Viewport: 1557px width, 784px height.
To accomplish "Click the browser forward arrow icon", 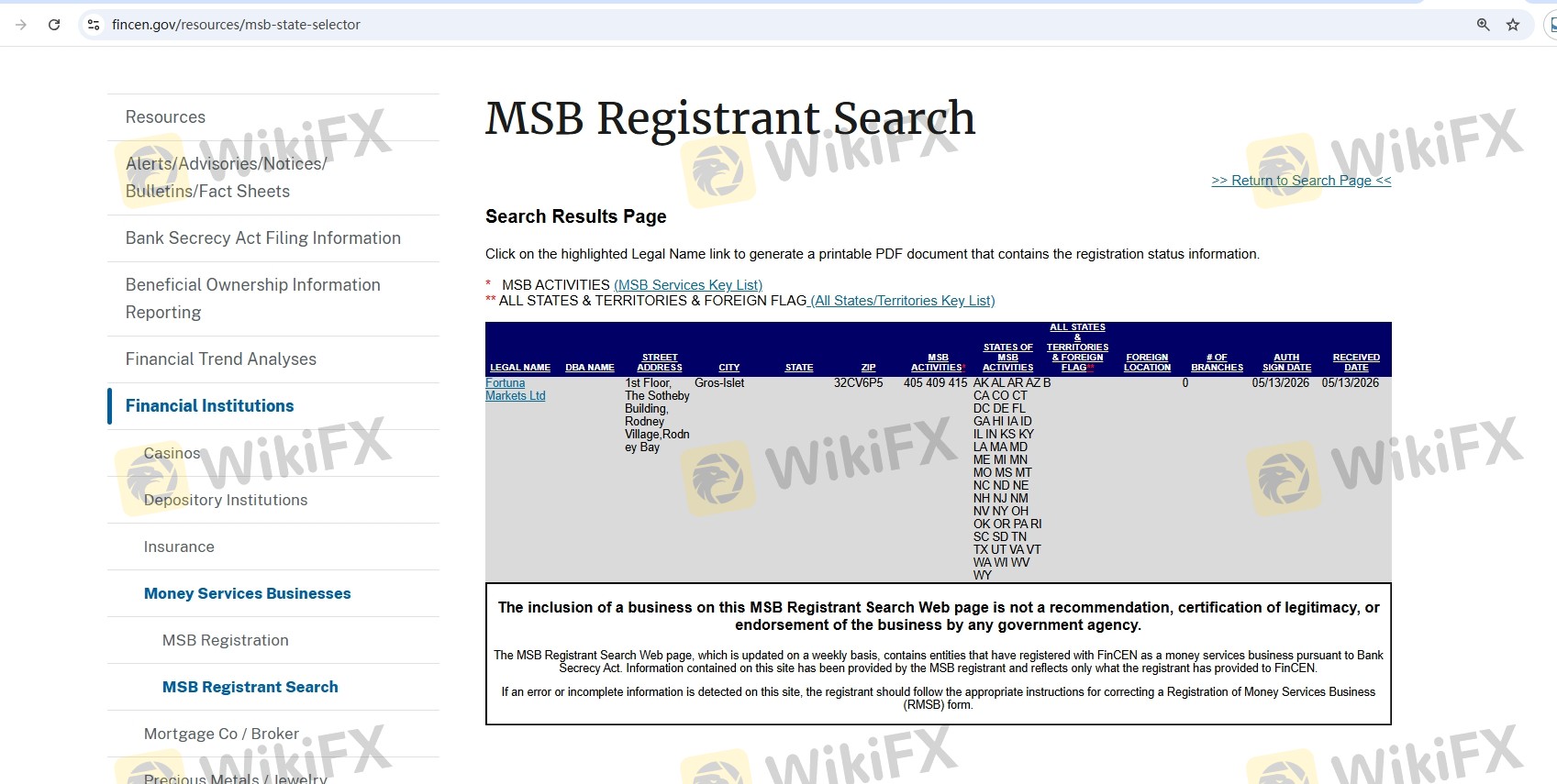I will 21,25.
